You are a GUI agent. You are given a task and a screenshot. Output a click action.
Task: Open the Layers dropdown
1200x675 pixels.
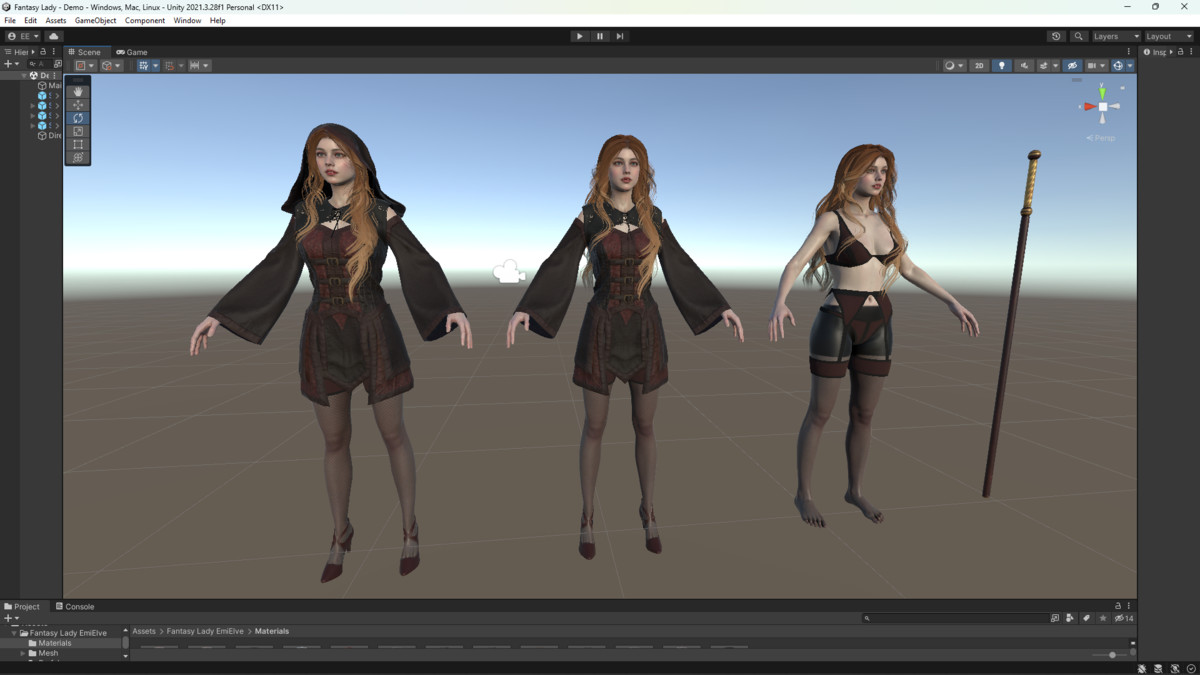(x=1116, y=36)
